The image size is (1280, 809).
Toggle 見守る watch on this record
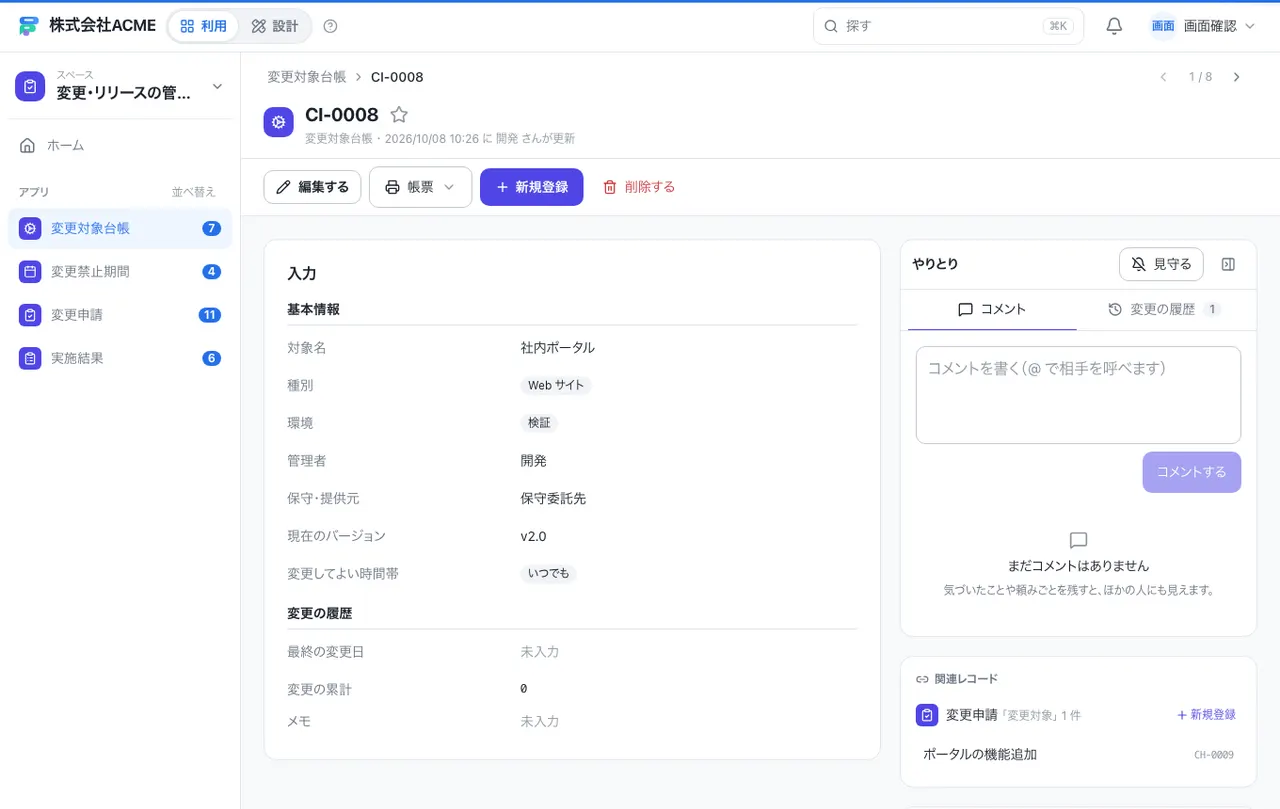1161,264
